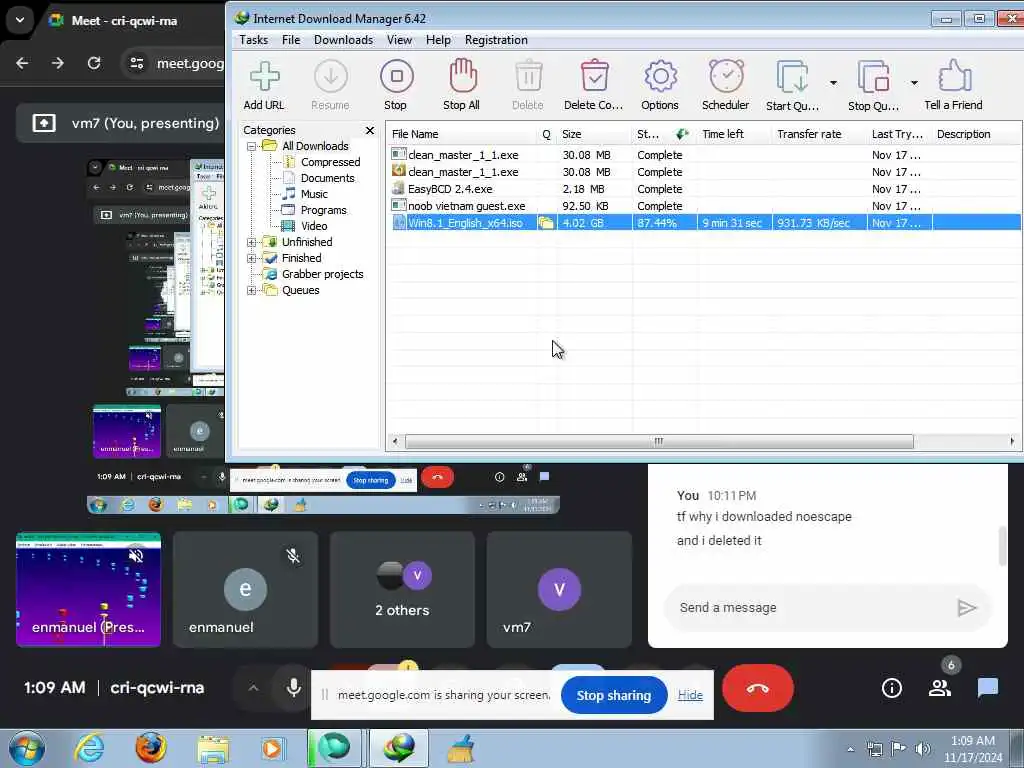Open the Help menu
The image size is (1024, 768).
pos(438,40)
